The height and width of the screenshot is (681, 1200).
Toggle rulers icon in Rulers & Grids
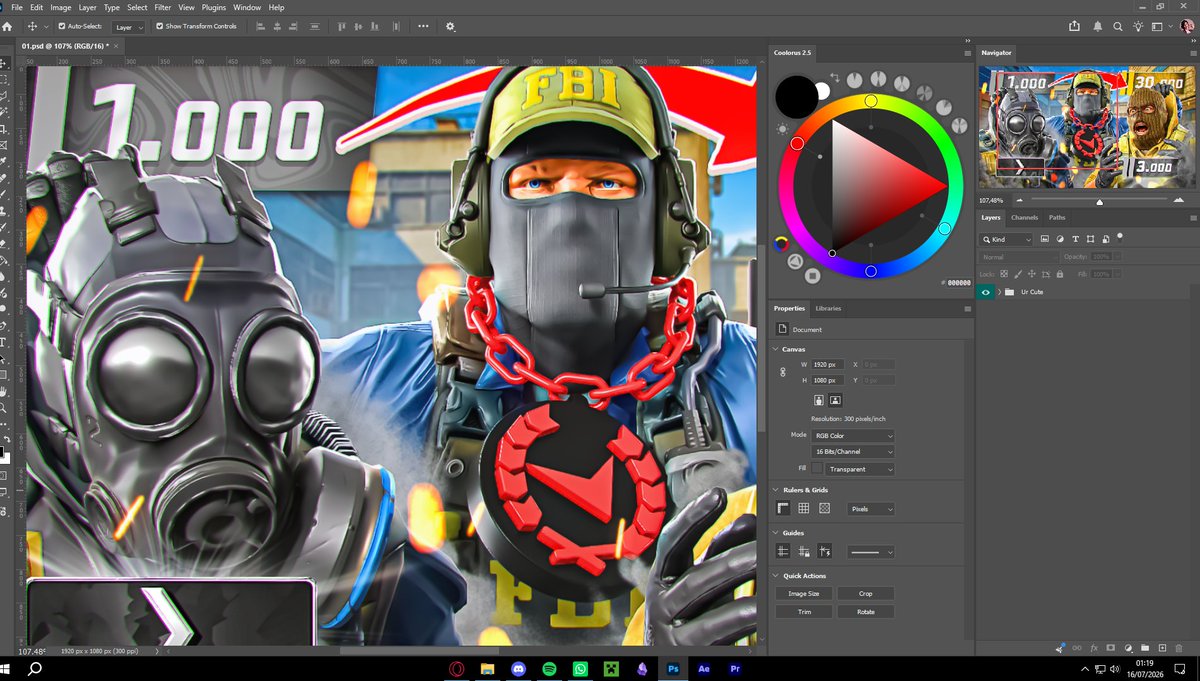[784, 509]
